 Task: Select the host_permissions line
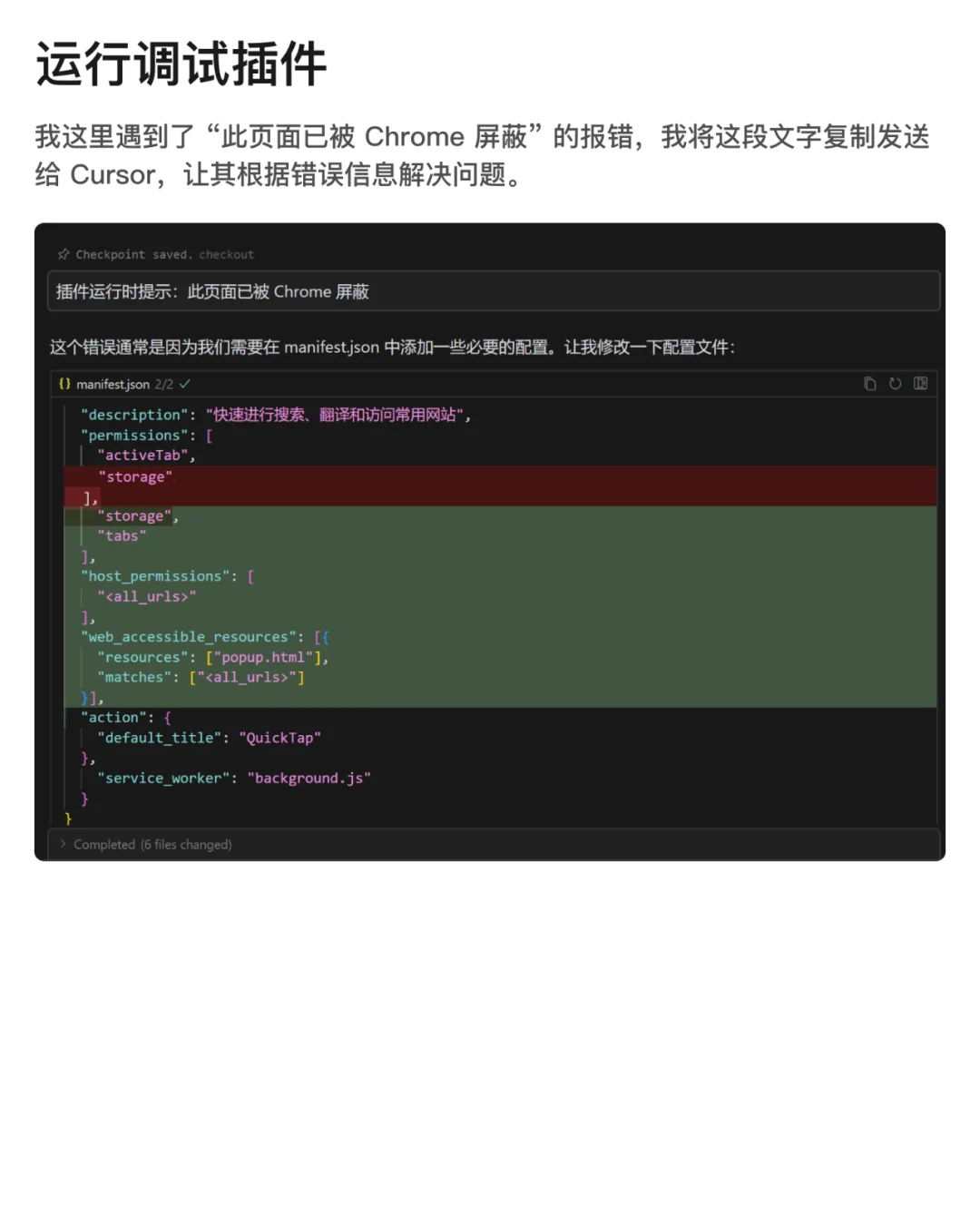[166, 575]
